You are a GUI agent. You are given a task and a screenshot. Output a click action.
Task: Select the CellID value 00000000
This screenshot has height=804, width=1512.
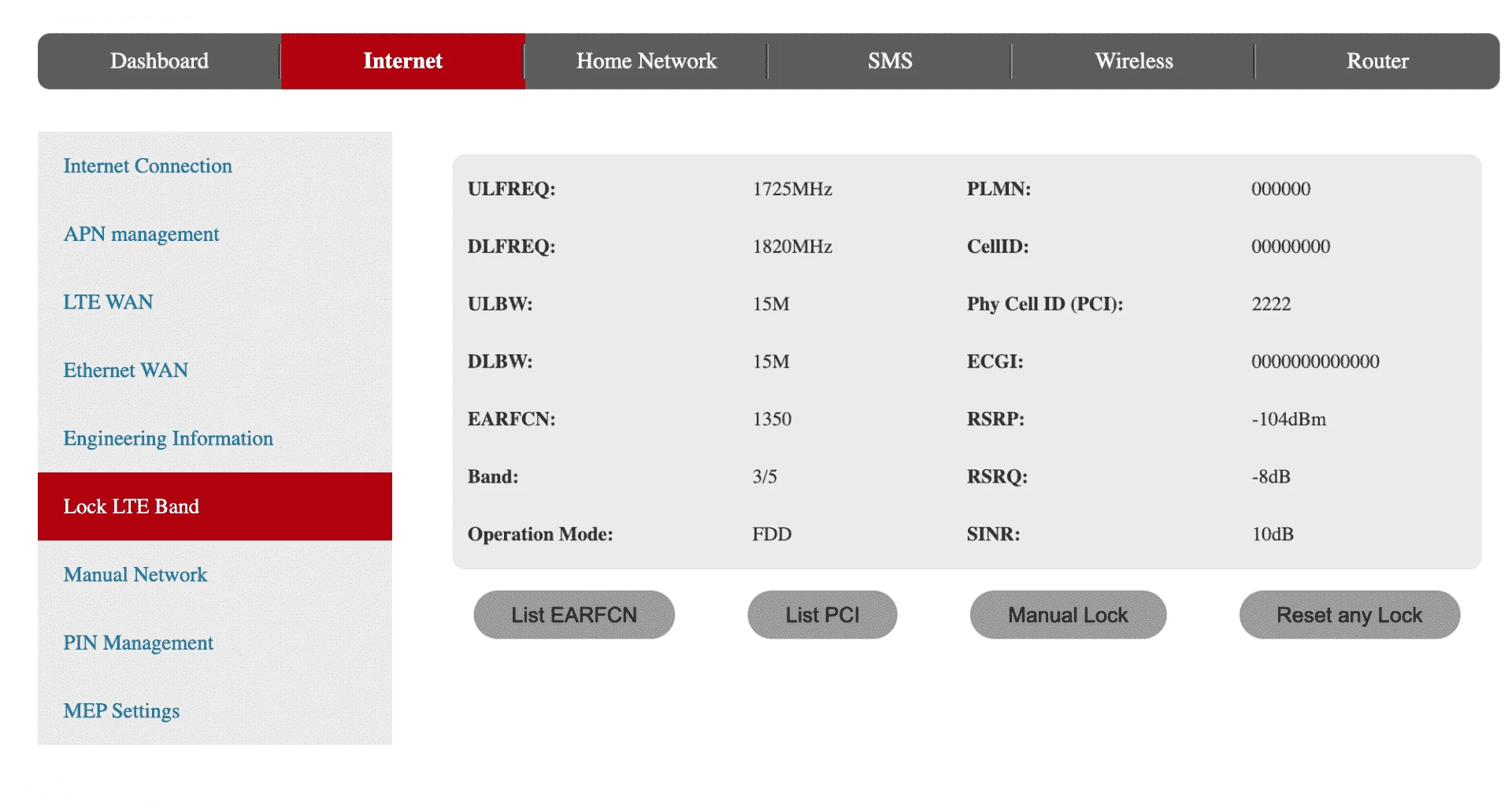[x=1291, y=246]
